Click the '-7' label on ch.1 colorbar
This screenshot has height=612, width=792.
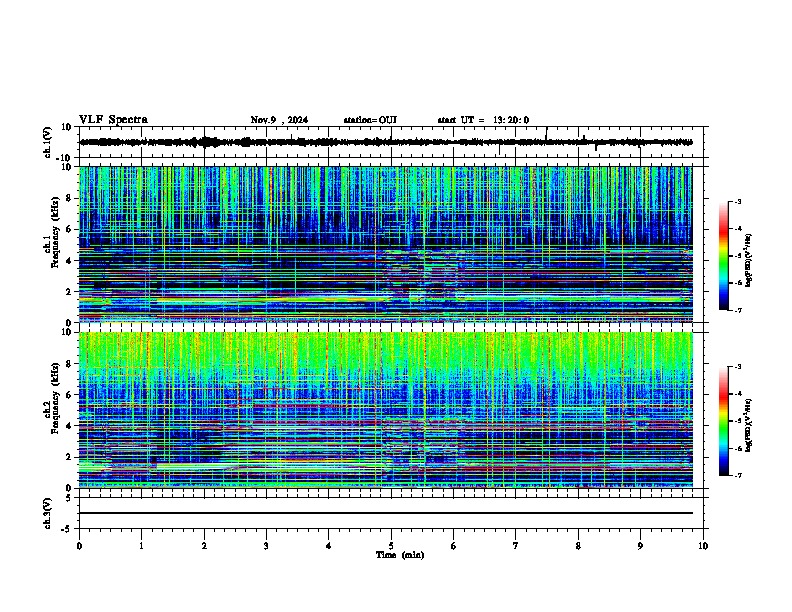(x=738, y=310)
